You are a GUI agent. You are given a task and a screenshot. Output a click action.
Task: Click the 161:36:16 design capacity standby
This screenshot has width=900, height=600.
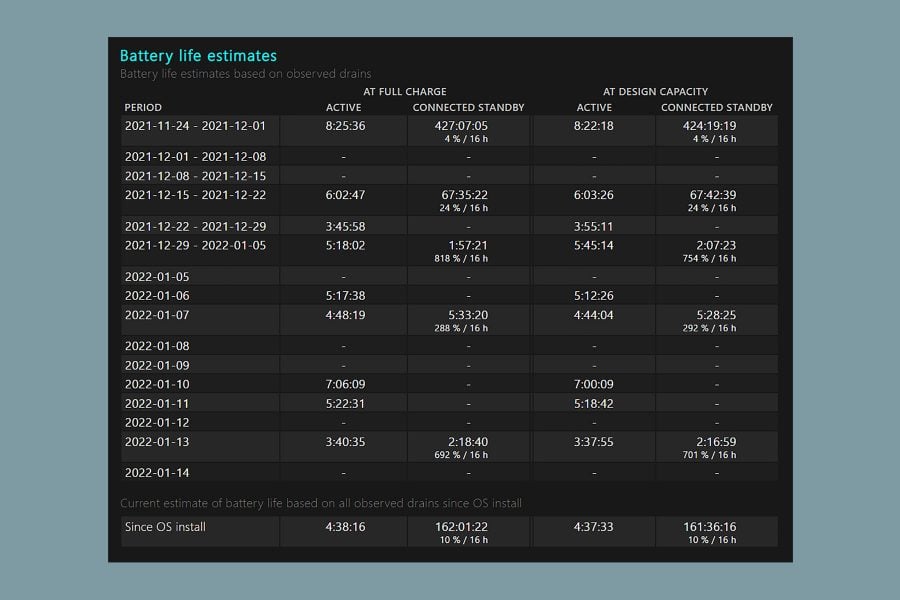click(709, 527)
